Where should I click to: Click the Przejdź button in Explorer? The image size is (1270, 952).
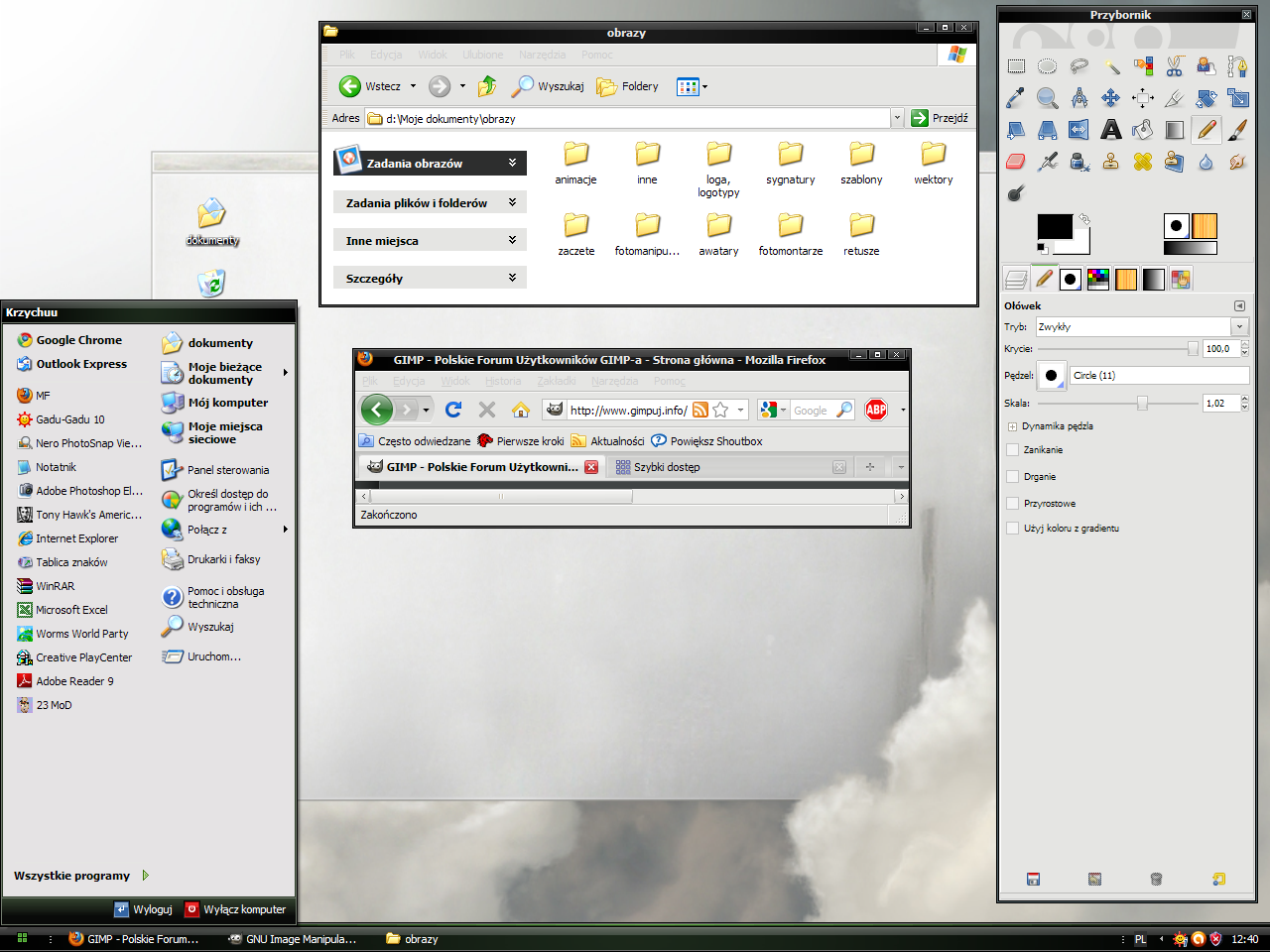[939, 118]
